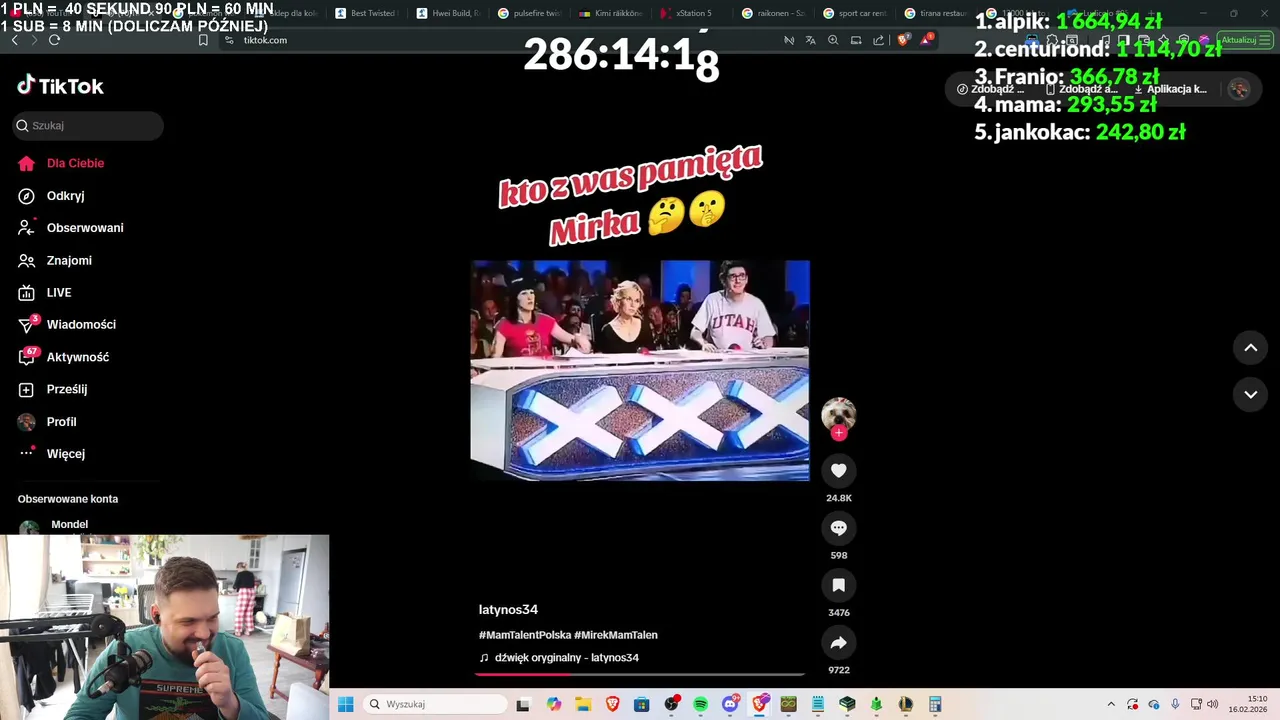Screen dimensions: 1280x720
Task: Switch to the Kimi räikköne tab
Action: tap(612, 13)
